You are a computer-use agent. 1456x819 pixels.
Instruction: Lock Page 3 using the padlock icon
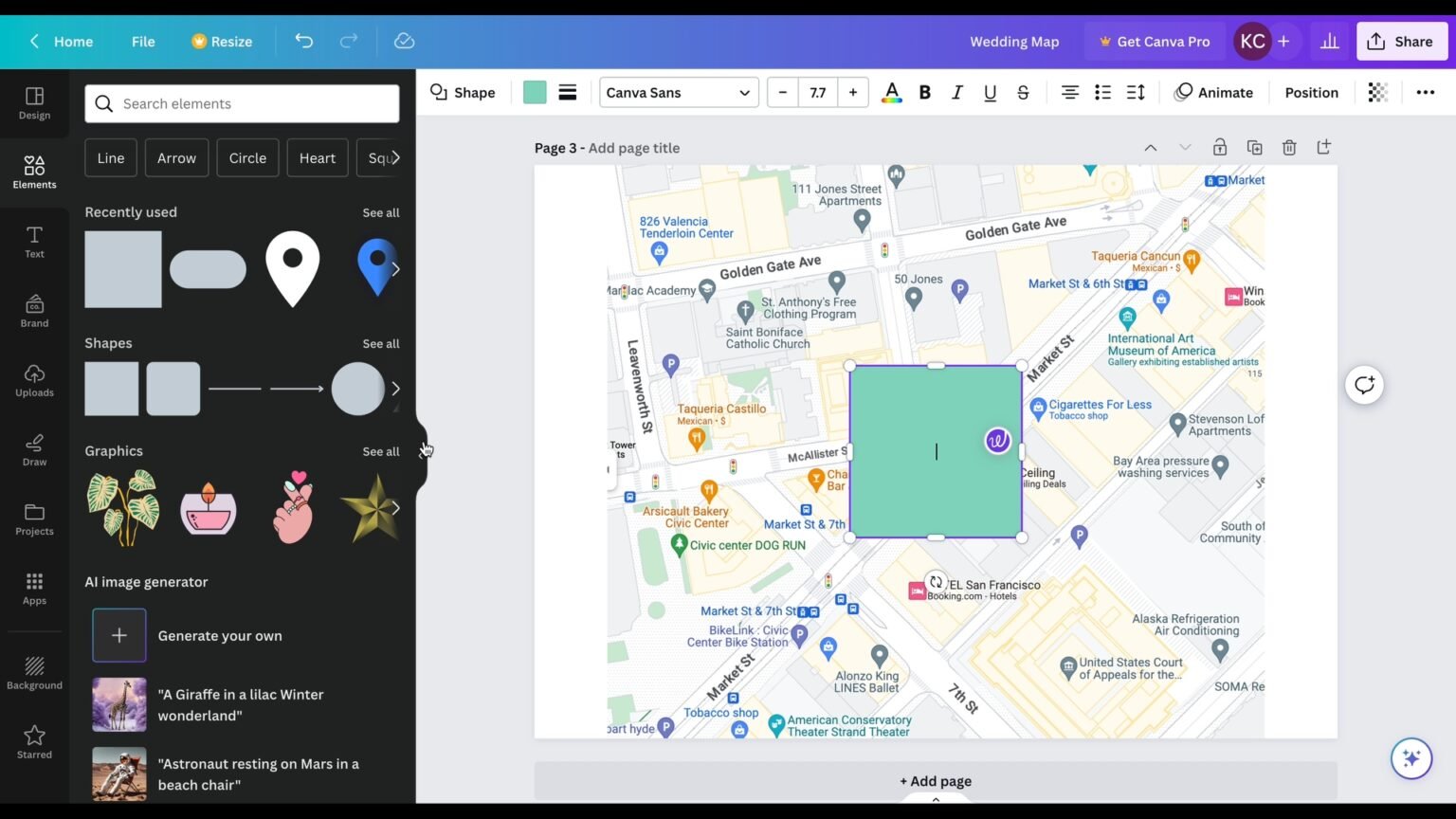pos(1220,147)
